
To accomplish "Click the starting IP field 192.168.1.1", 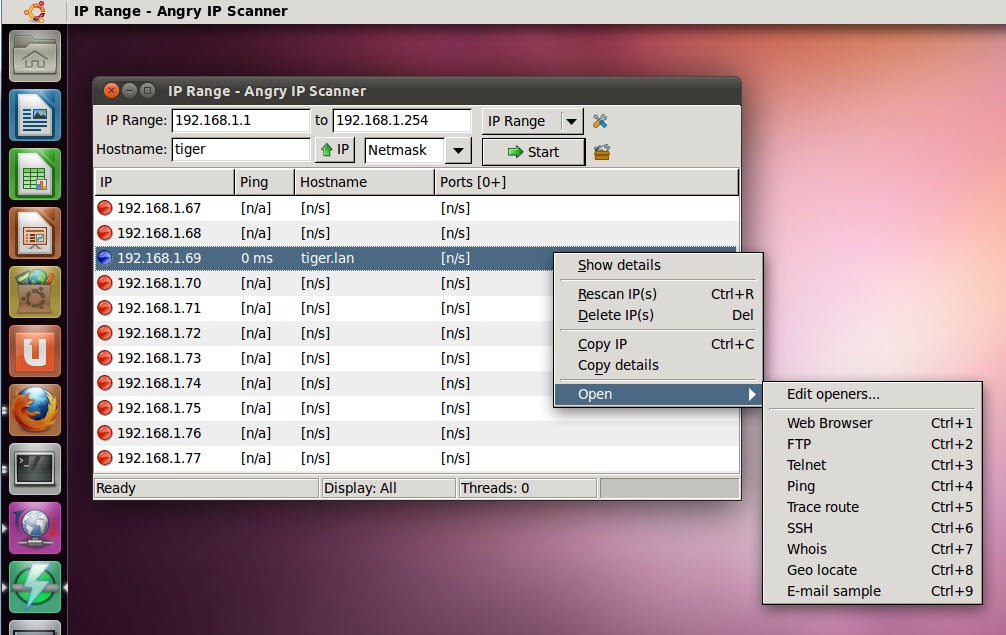I will click(x=241, y=120).
